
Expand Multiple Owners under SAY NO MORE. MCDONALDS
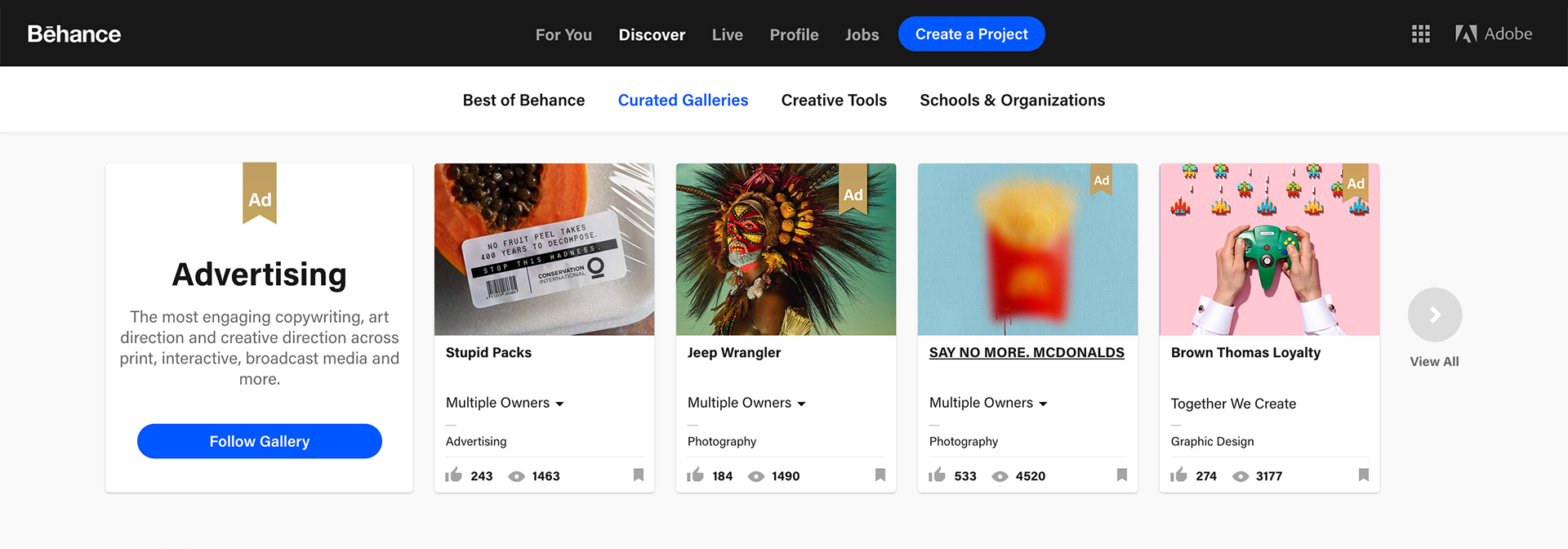[988, 403]
